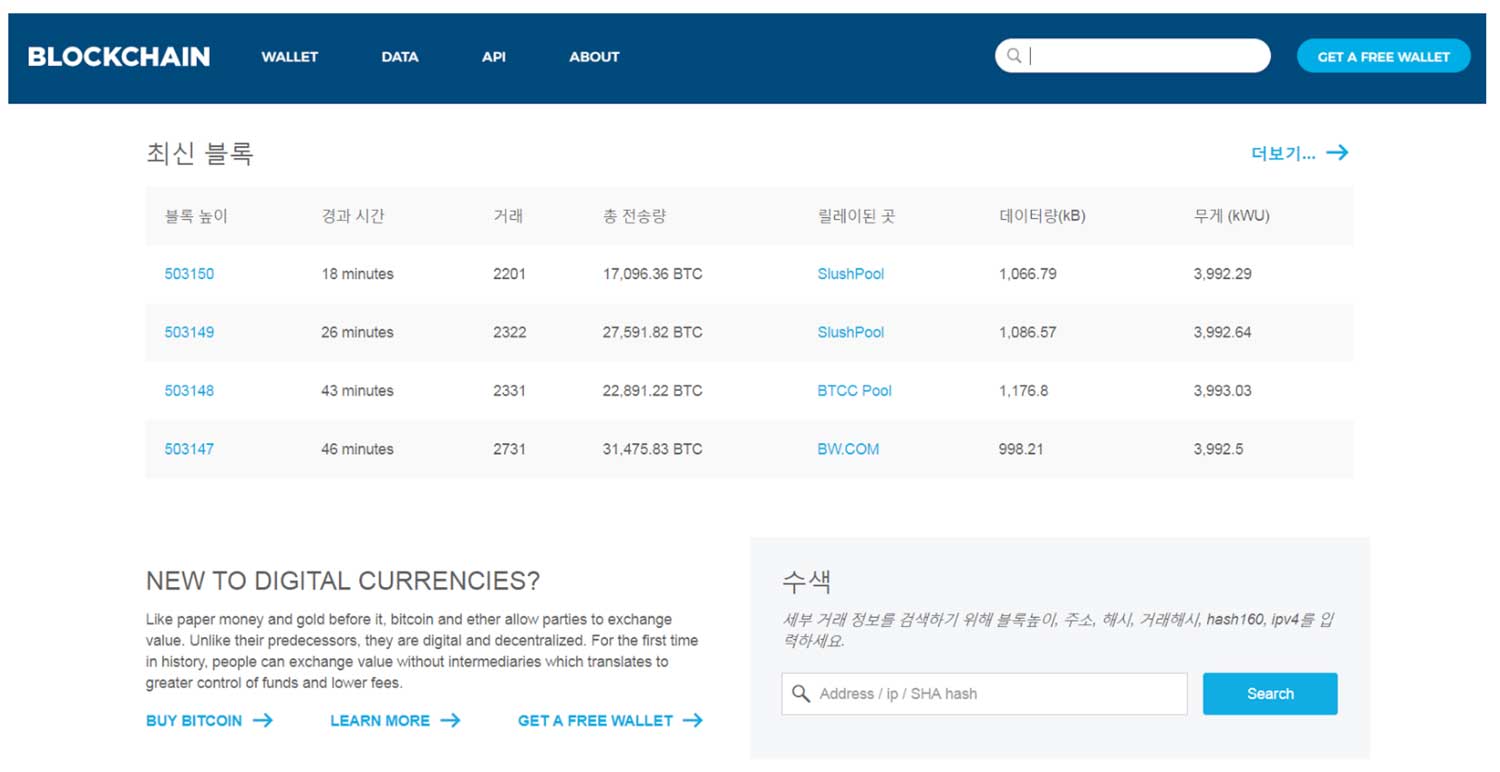
Task: Click the arrow beside BUY BITCOIN
Action: click(x=263, y=720)
